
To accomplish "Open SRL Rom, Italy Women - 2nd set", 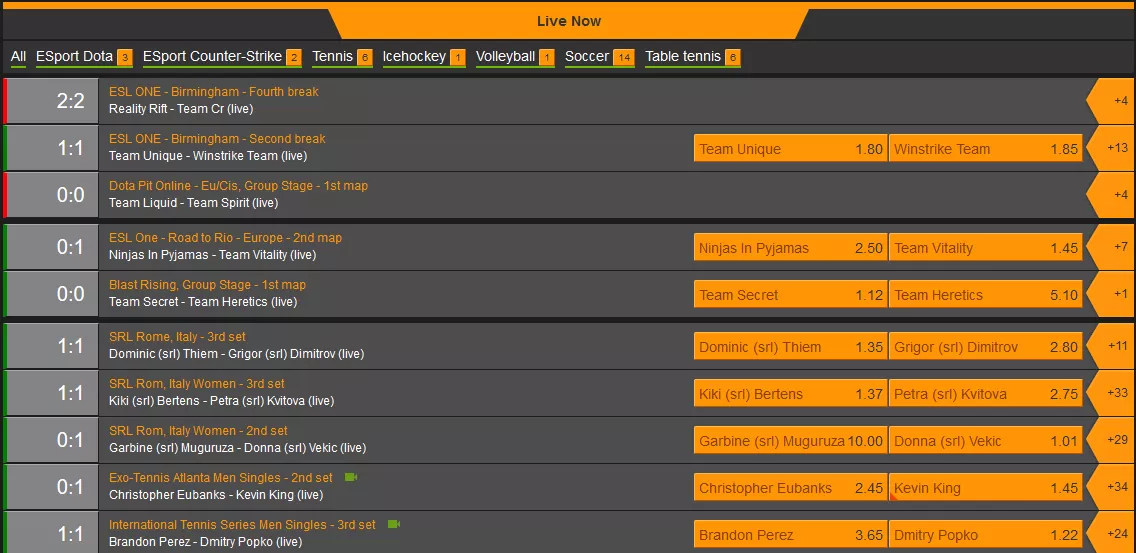I will (x=198, y=431).
